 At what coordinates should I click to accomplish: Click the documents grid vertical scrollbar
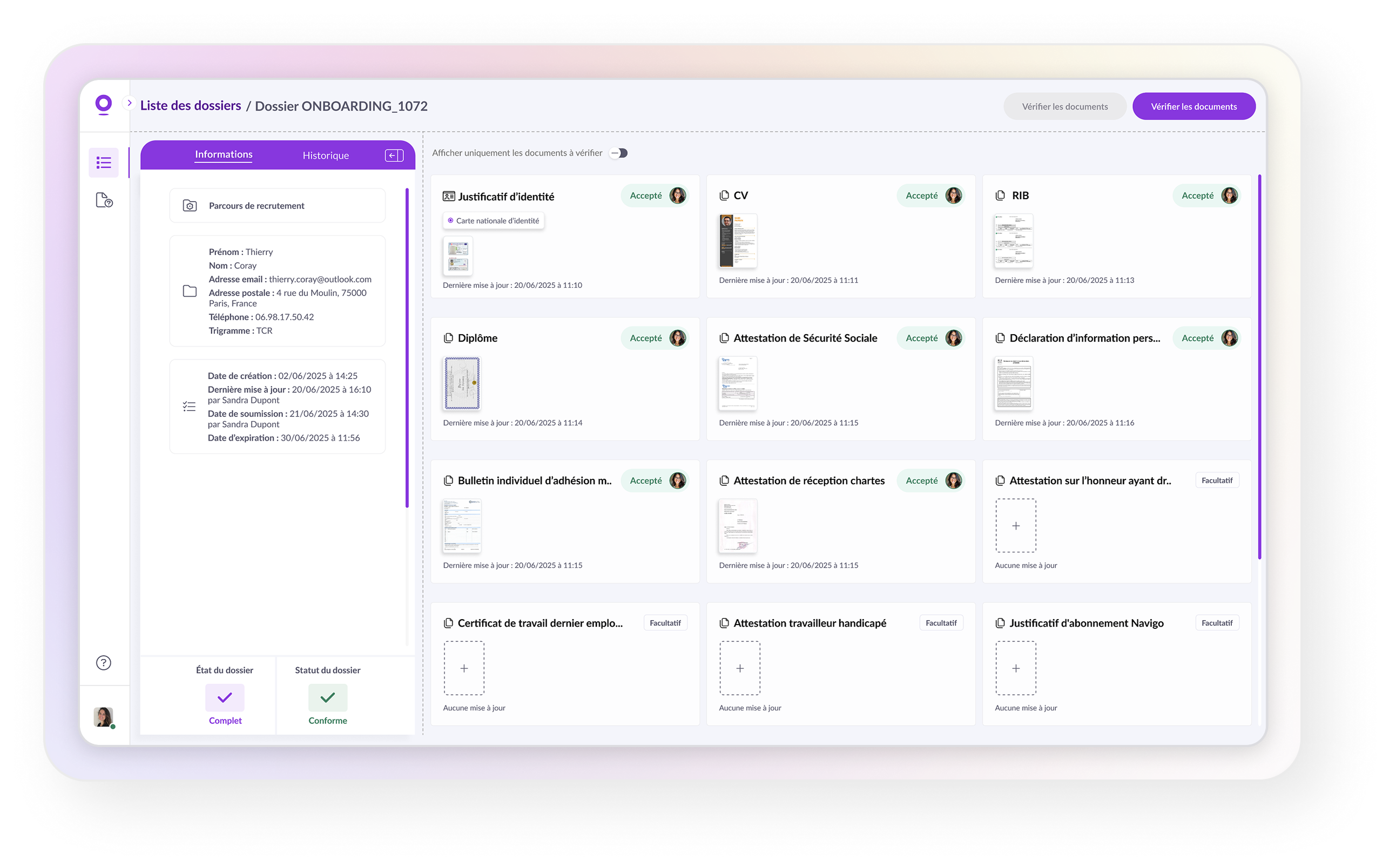pos(1259,367)
